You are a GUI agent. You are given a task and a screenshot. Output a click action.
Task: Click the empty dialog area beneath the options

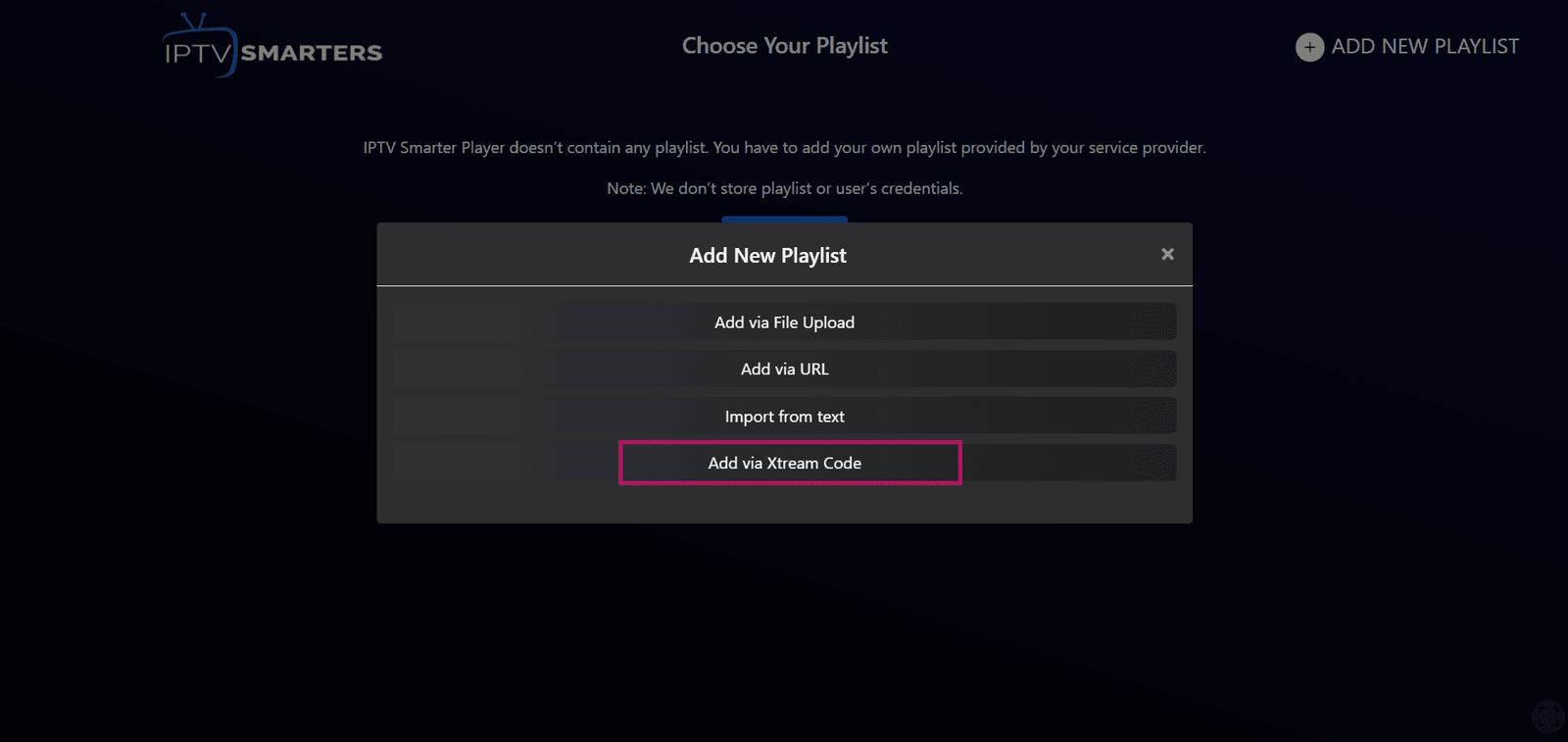coord(784,503)
